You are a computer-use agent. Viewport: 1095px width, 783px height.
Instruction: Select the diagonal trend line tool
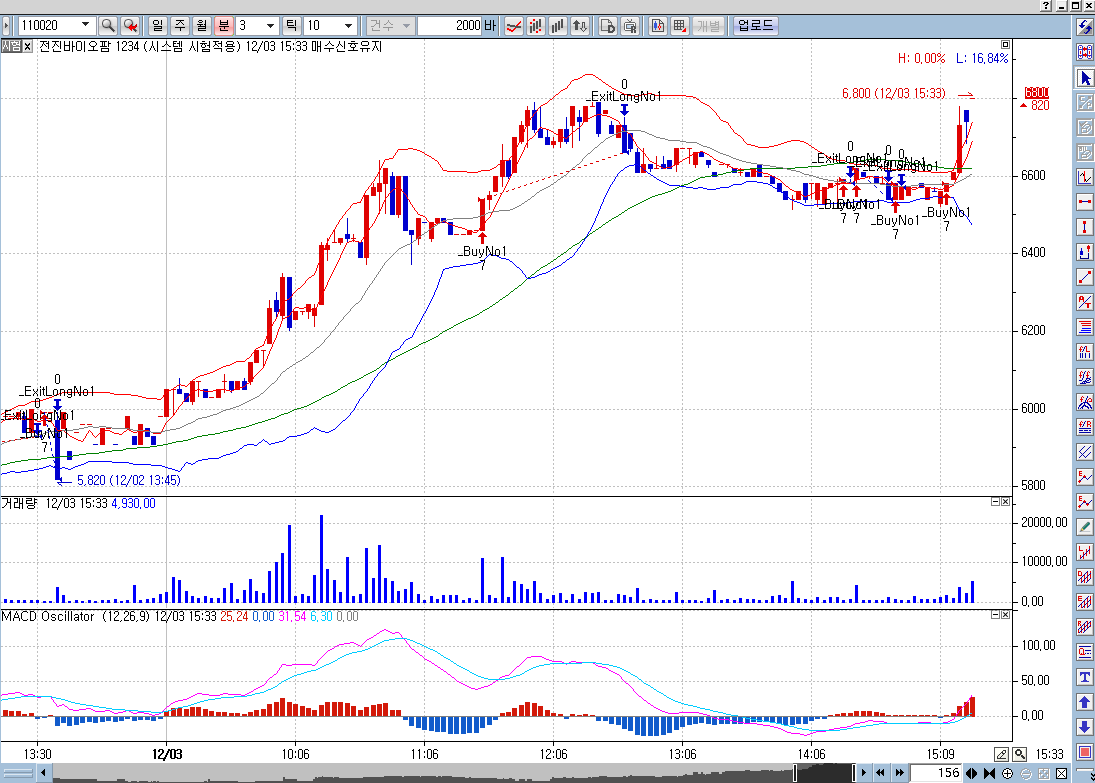point(1084,277)
